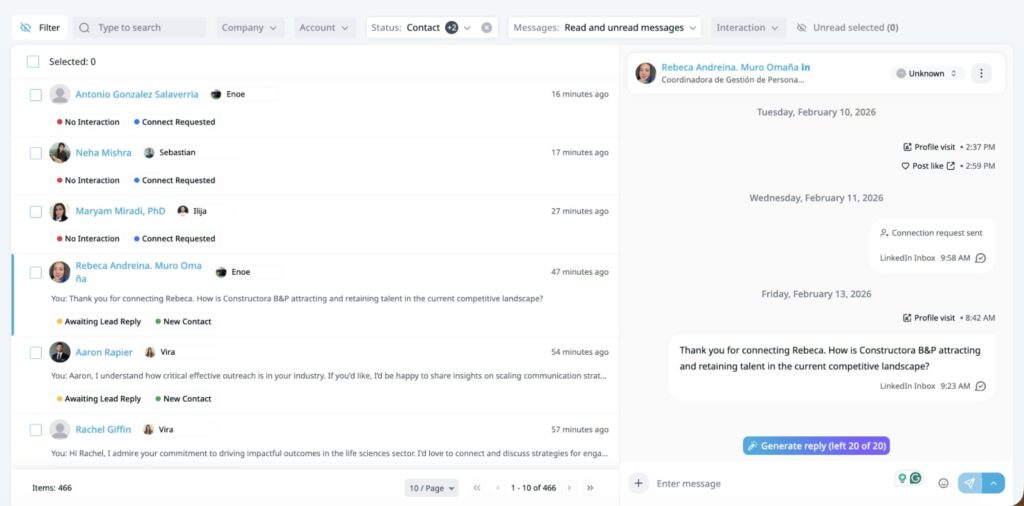The width and height of the screenshot is (1024, 506).
Task: Change the 10 / Page size dropdown
Action: 432,488
